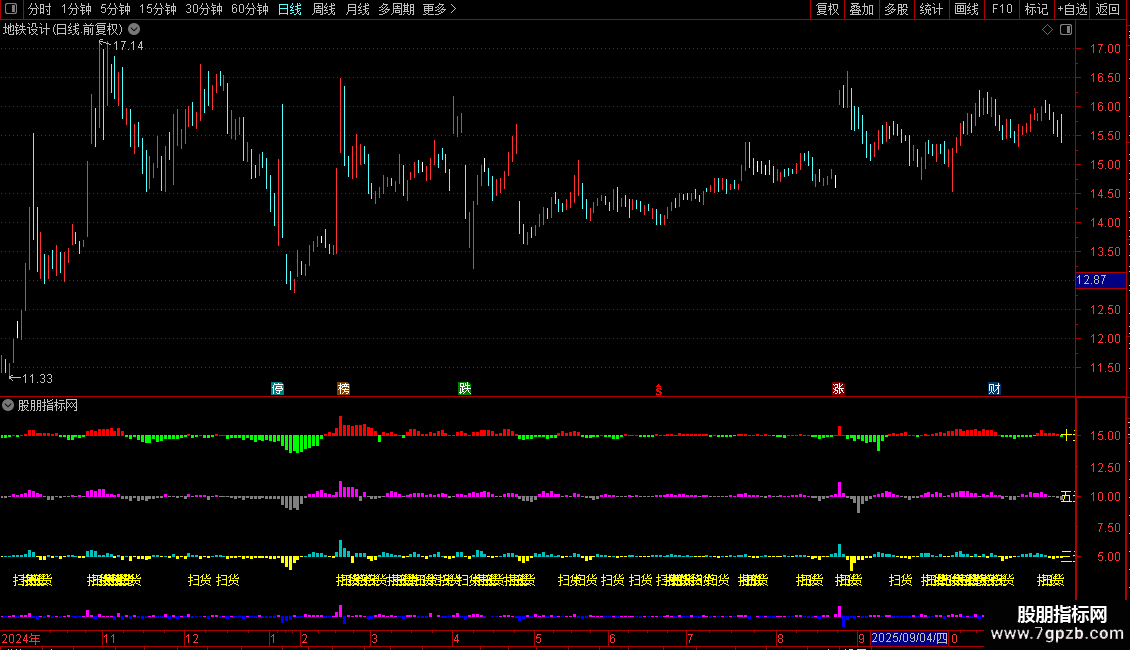Image resolution: width=1130 pixels, height=650 pixels.
Task: Switch to the 1分钟 period
Action: click(76, 9)
